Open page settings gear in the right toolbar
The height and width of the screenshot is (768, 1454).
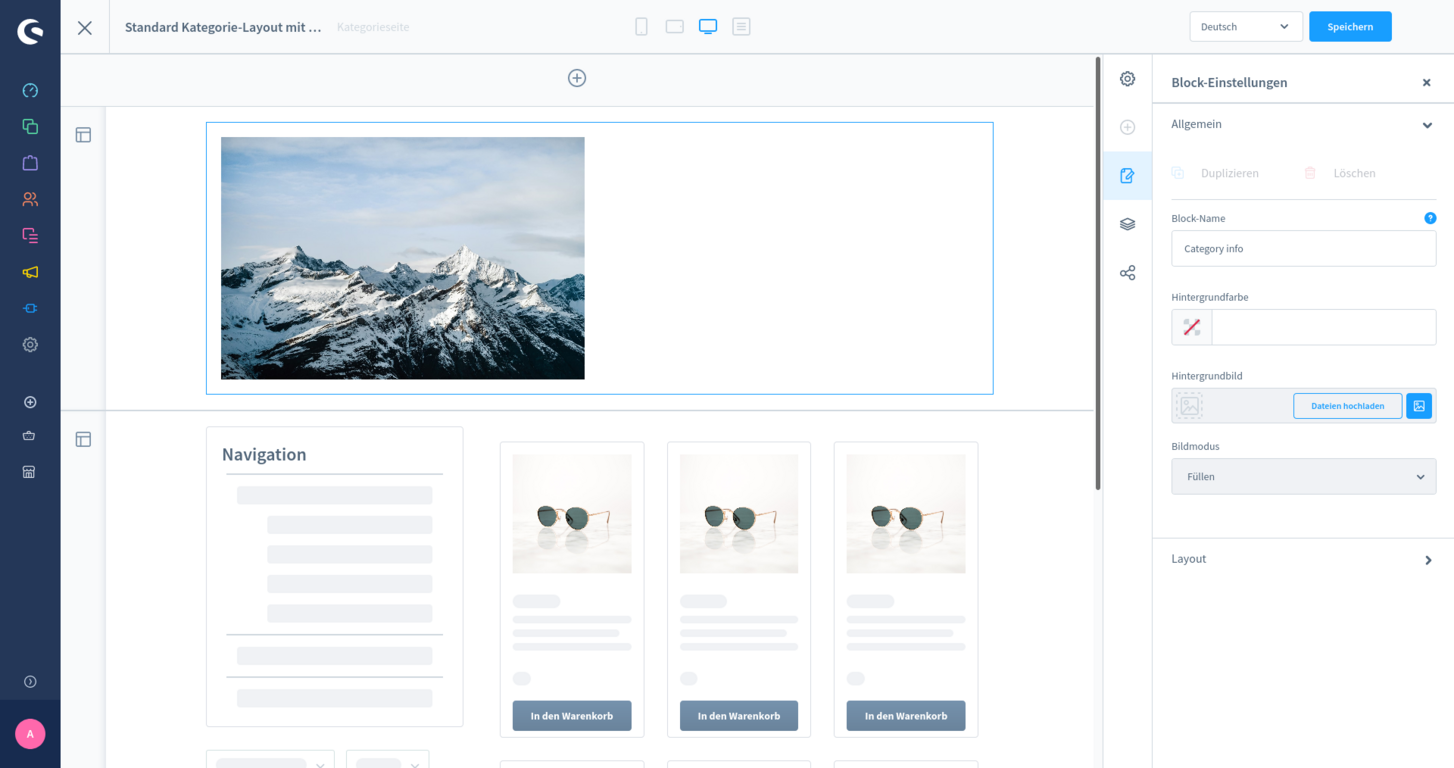click(1127, 79)
